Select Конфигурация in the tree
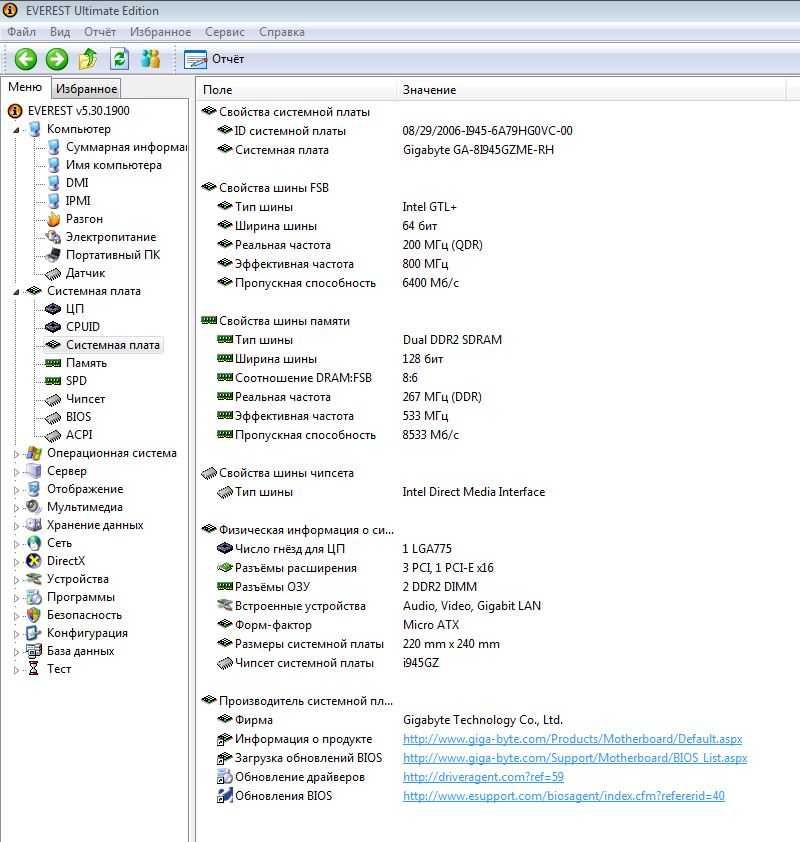The height and width of the screenshot is (842, 800). point(88,633)
